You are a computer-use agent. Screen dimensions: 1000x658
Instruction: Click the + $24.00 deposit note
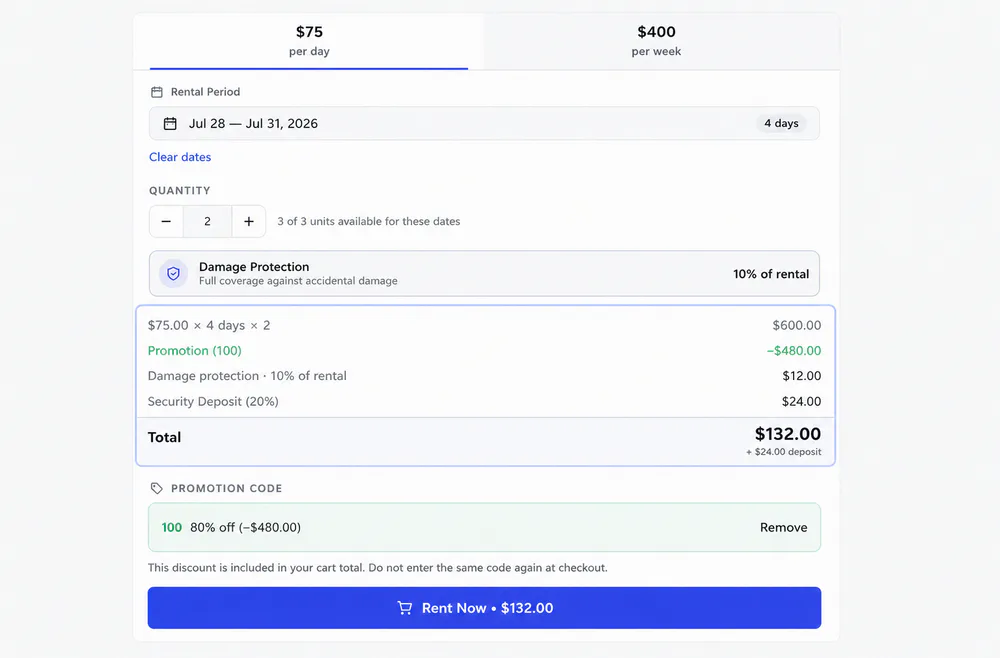pos(784,452)
